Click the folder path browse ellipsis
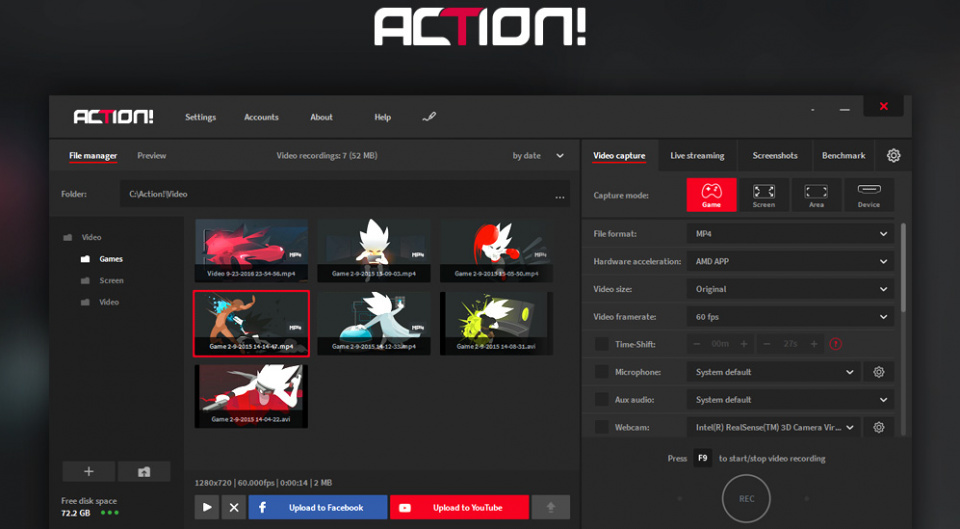960x529 pixels. [560, 197]
